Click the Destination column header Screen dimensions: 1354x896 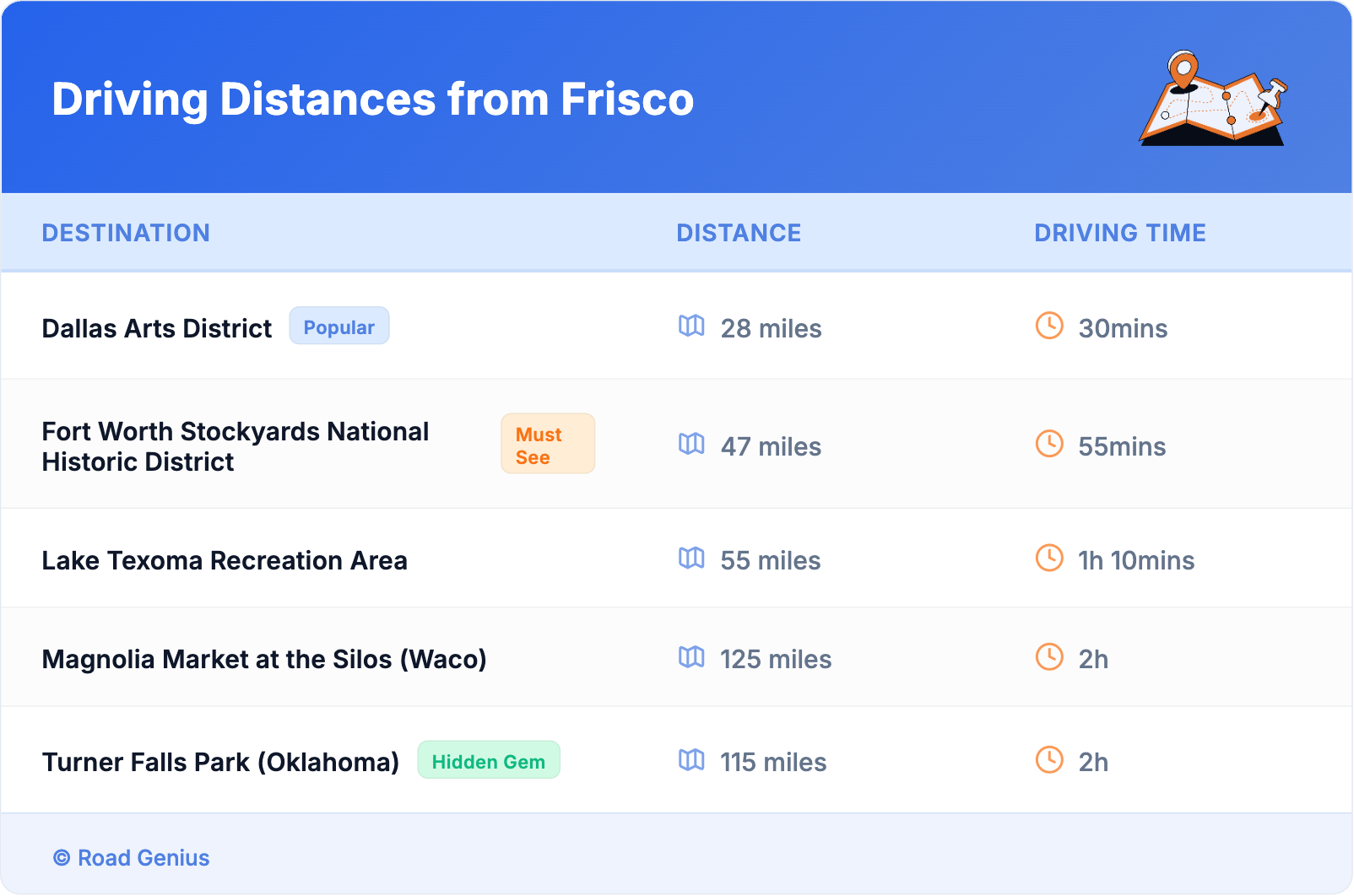click(126, 233)
